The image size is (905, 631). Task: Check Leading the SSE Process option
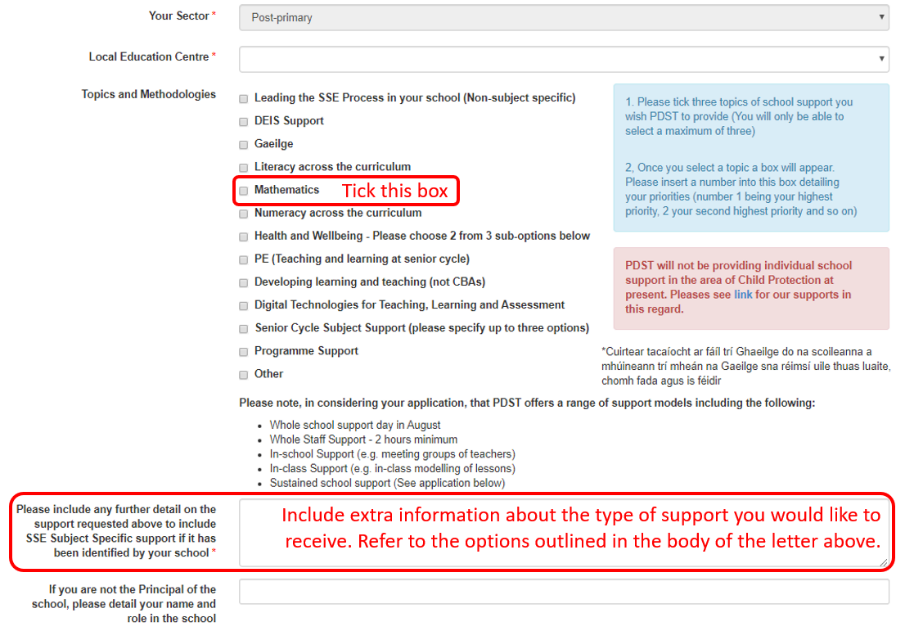point(244,99)
